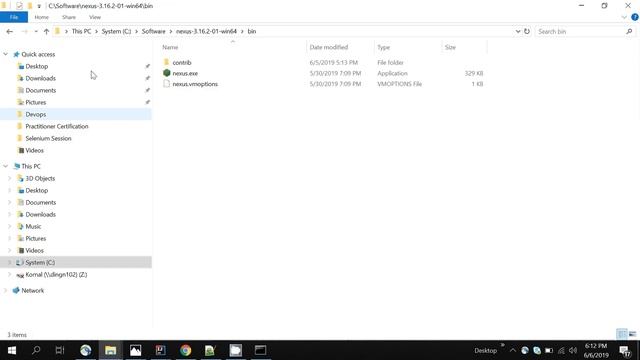Click 'This PC' in the address breadcrumb
640x360 pixels.
click(81, 31)
